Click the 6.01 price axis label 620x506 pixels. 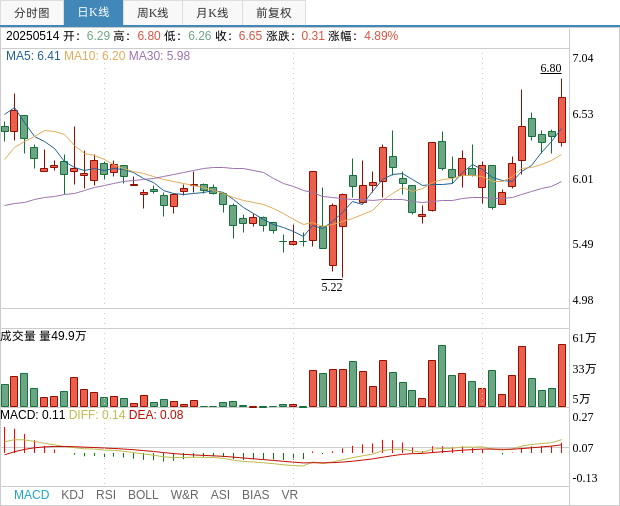coord(583,179)
